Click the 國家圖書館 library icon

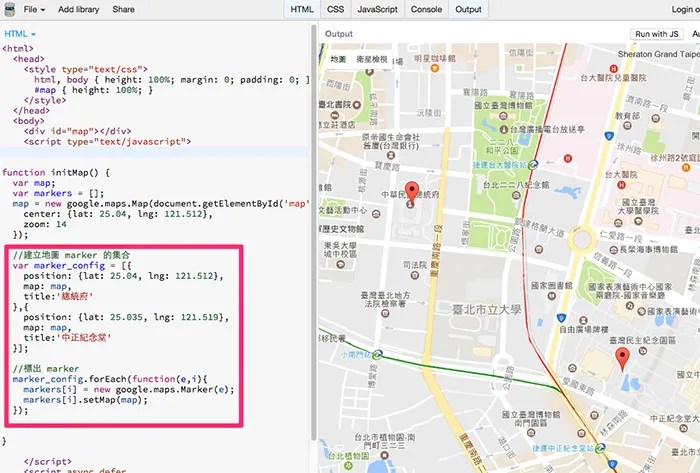[552, 295]
